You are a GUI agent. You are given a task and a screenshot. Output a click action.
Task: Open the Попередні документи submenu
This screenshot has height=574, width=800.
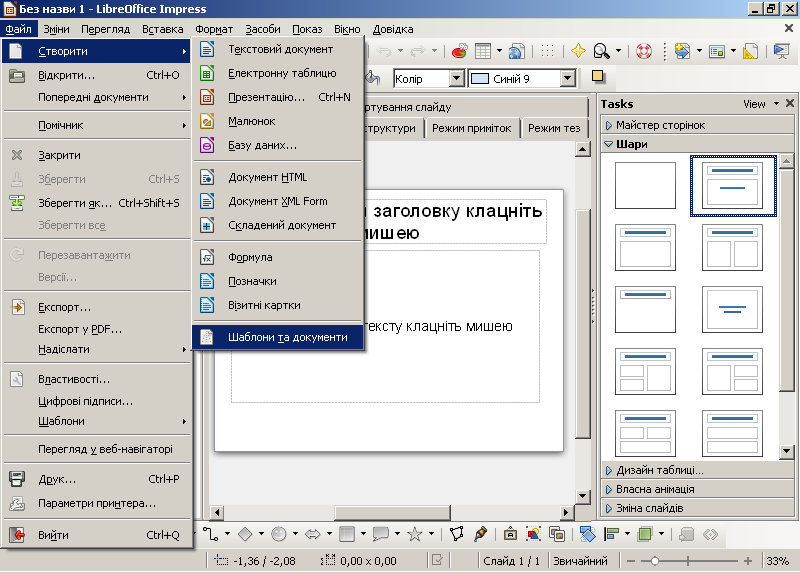pos(97,97)
